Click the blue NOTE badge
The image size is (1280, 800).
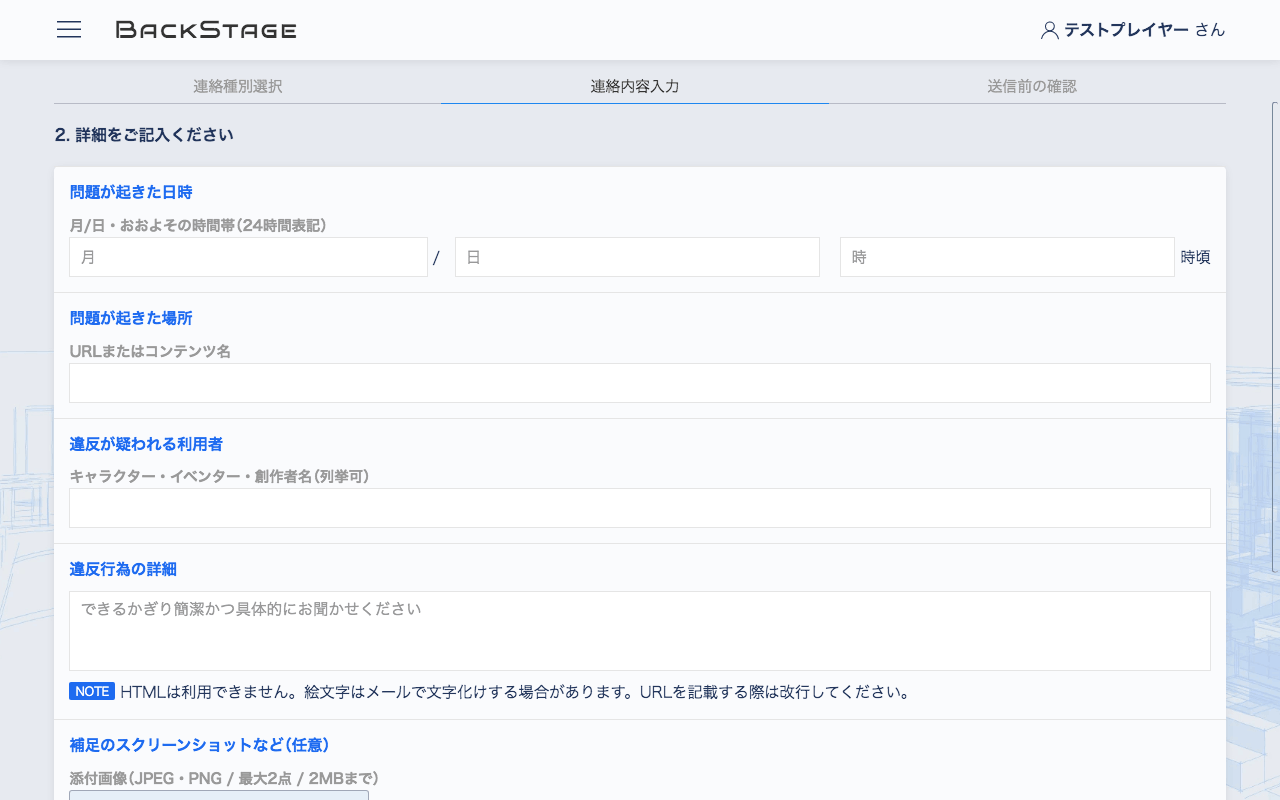coord(92,691)
